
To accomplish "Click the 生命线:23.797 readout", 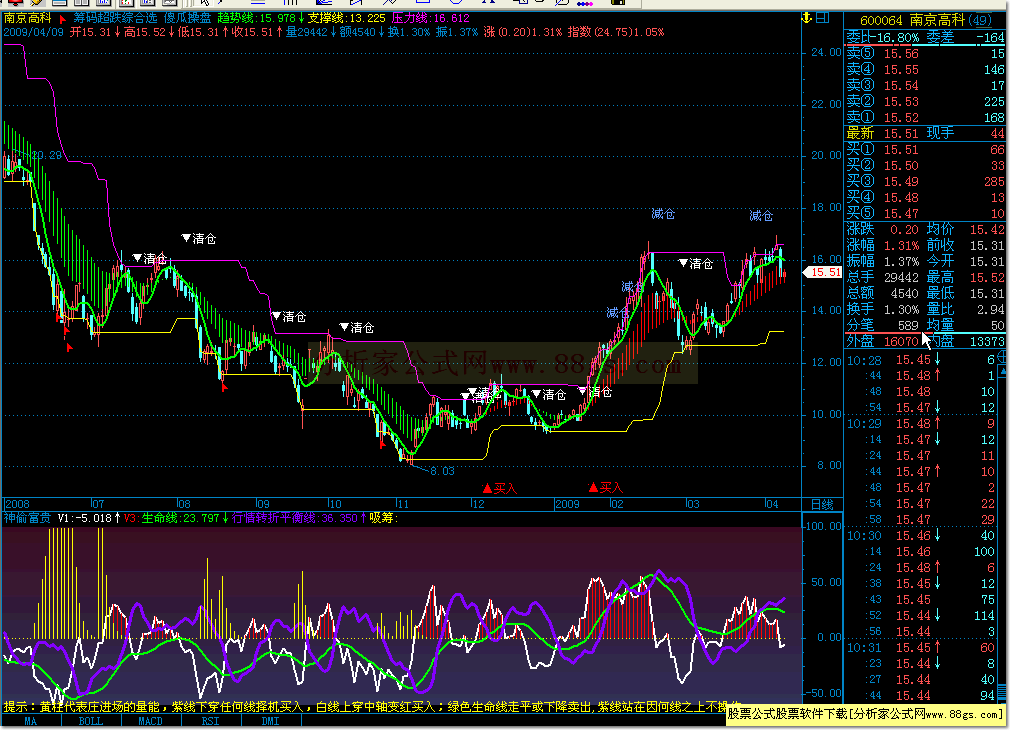I will 180,518.
